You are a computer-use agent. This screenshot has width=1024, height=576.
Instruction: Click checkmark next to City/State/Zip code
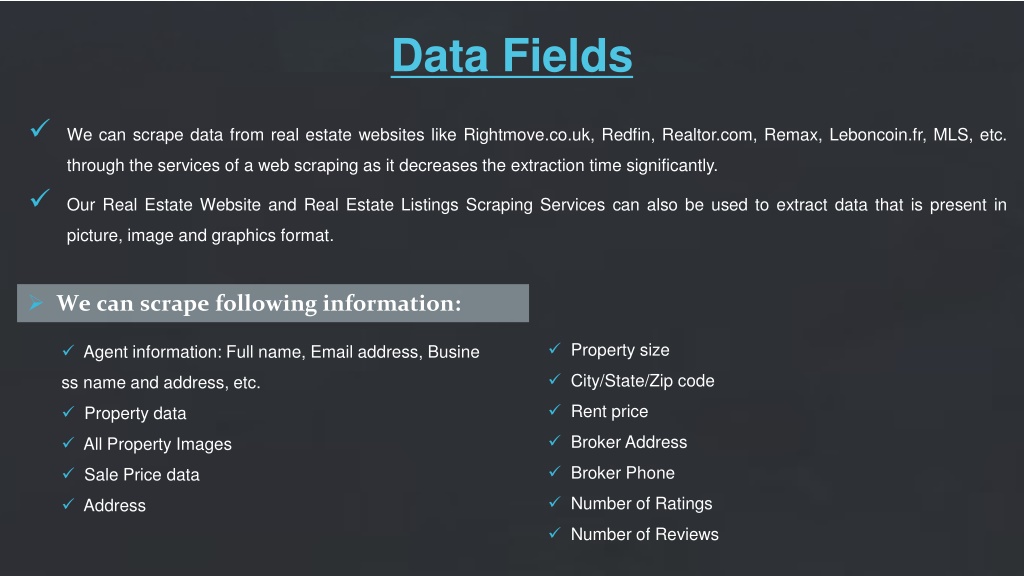[554, 379]
